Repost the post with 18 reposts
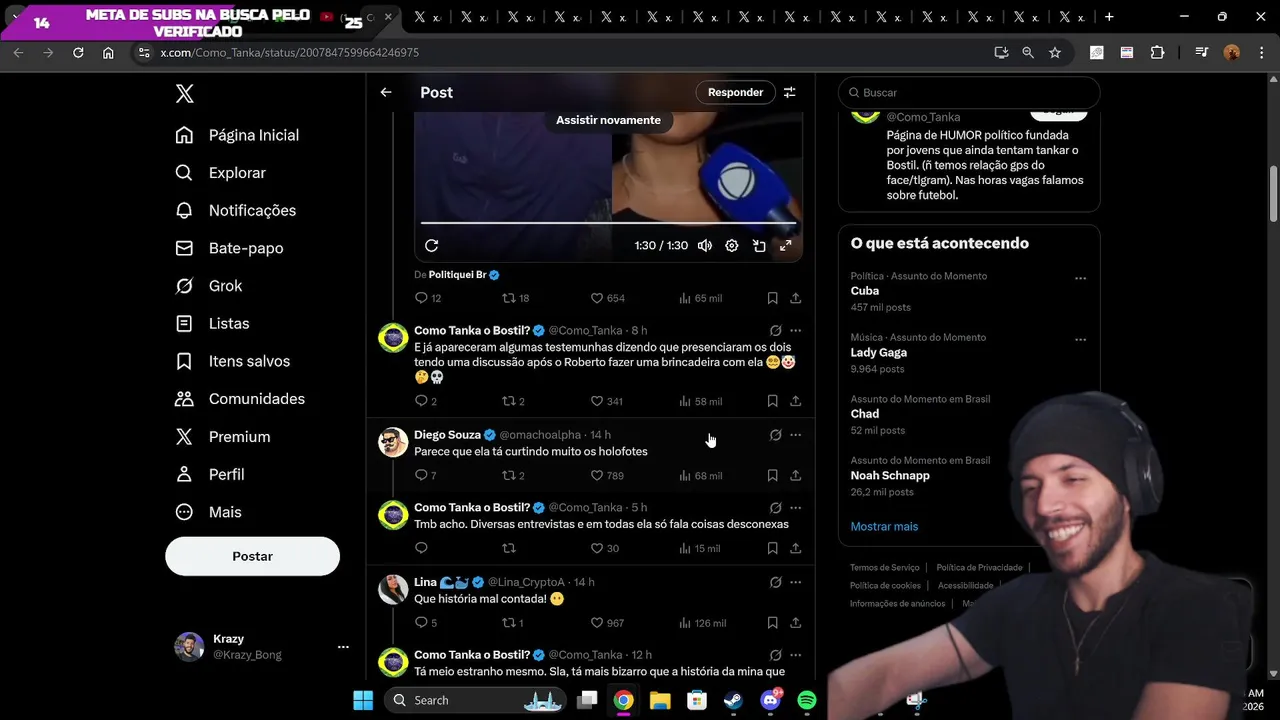1280x720 pixels. click(515, 298)
